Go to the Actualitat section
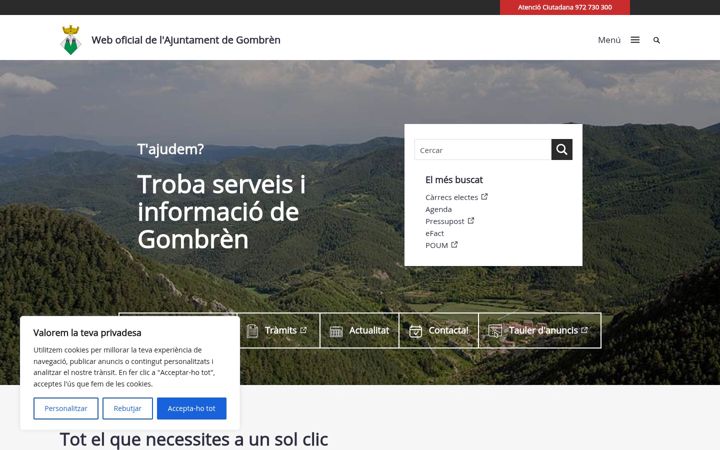Image resolution: width=720 pixels, height=450 pixels. pyautogui.click(x=360, y=331)
